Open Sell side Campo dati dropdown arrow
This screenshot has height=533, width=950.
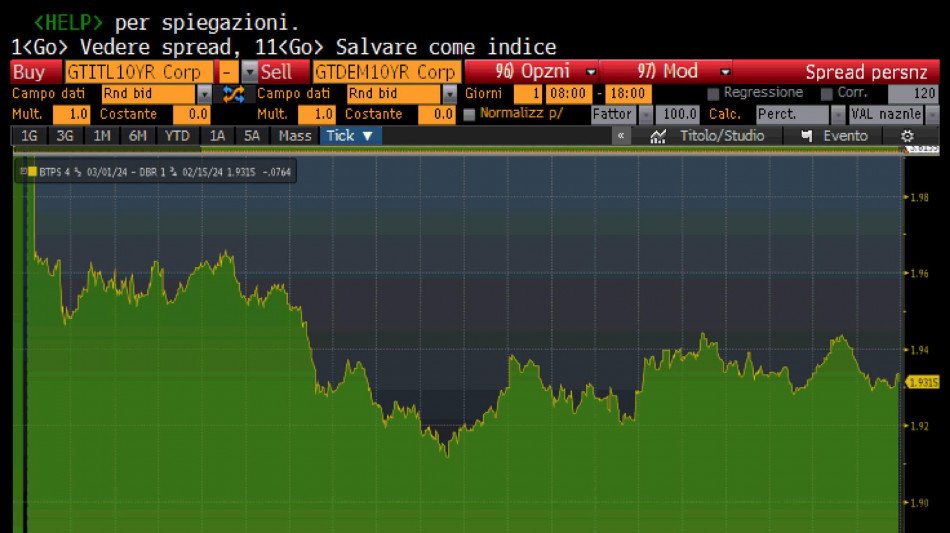(x=450, y=94)
